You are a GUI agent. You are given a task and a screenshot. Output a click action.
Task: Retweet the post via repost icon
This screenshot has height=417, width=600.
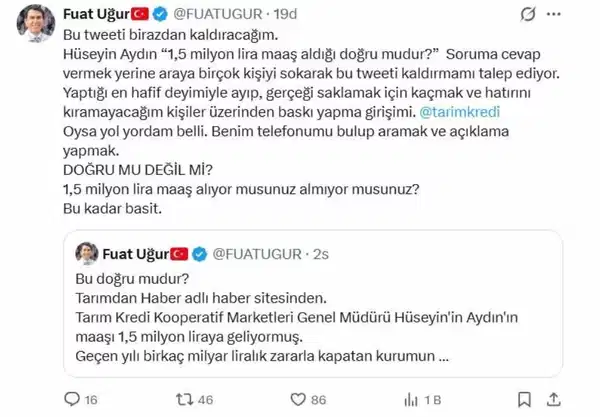coord(184,399)
